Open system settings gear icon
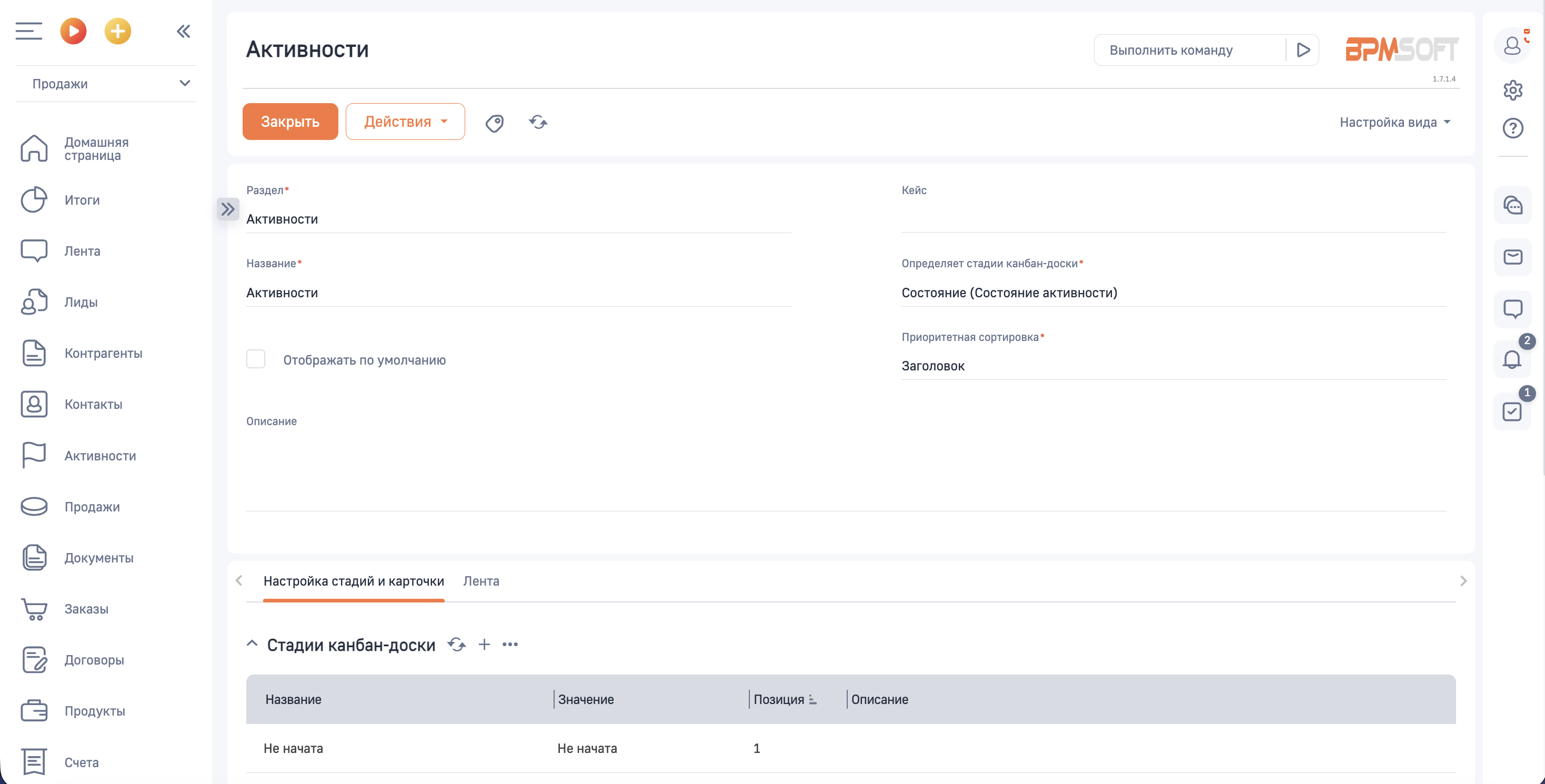Screen dimensions: 1545x784 click(1512, 90)
